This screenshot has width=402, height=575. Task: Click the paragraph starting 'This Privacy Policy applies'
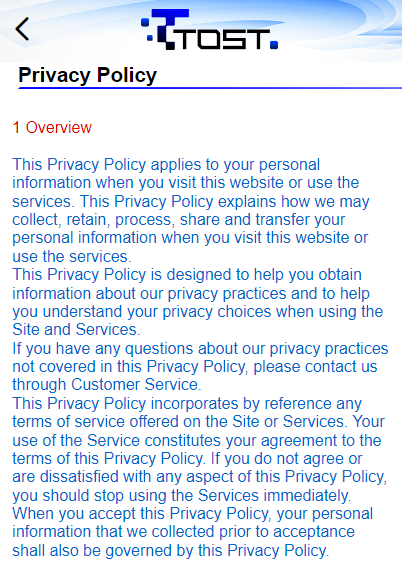pyautogui.click(x=191, y=210)
